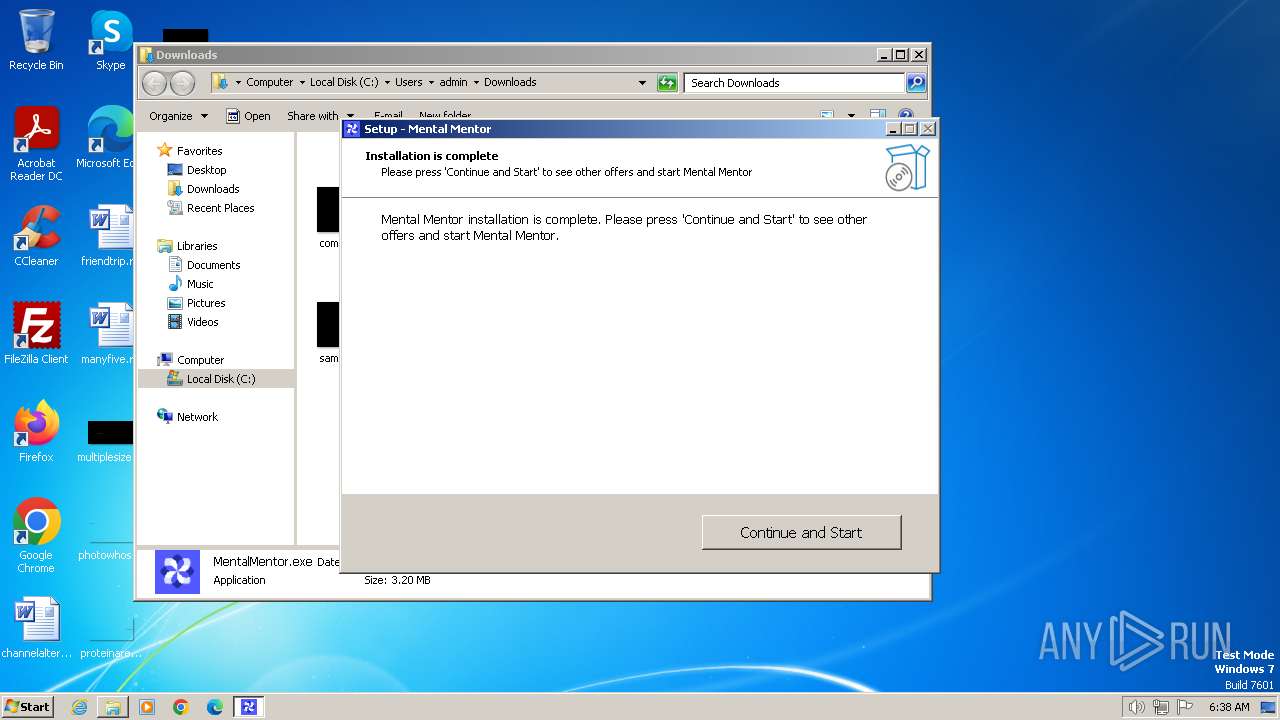Open Google Chrome desktop shortcut
Screen dimensions: 1280x720
36,536
